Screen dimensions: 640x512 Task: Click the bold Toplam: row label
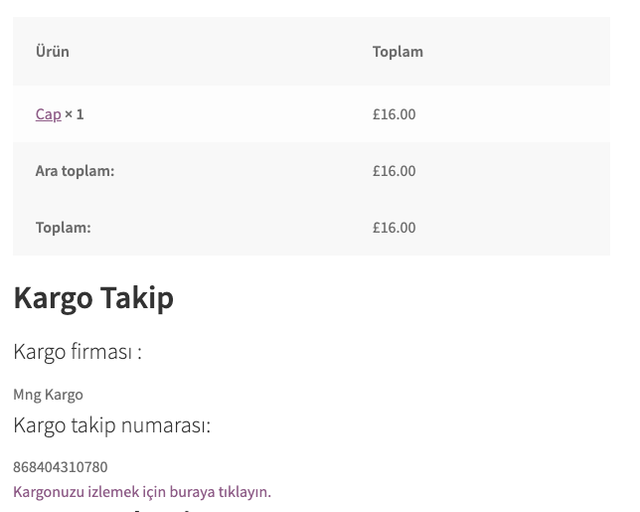coord(63,227)
